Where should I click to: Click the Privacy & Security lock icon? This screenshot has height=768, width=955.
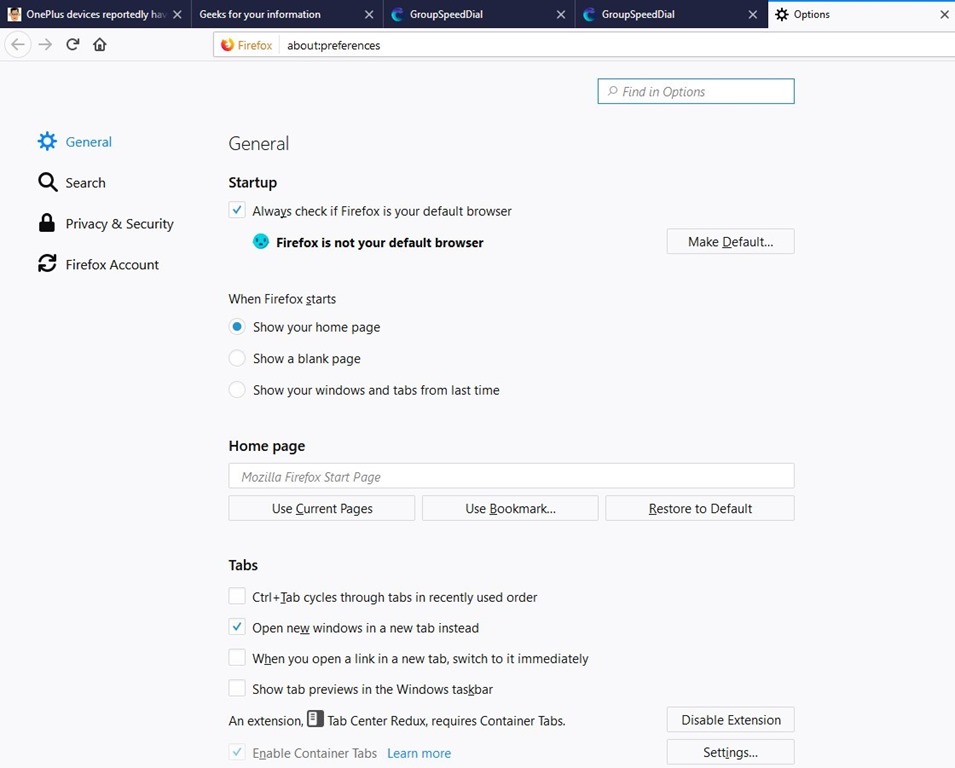tap(47, 224)
